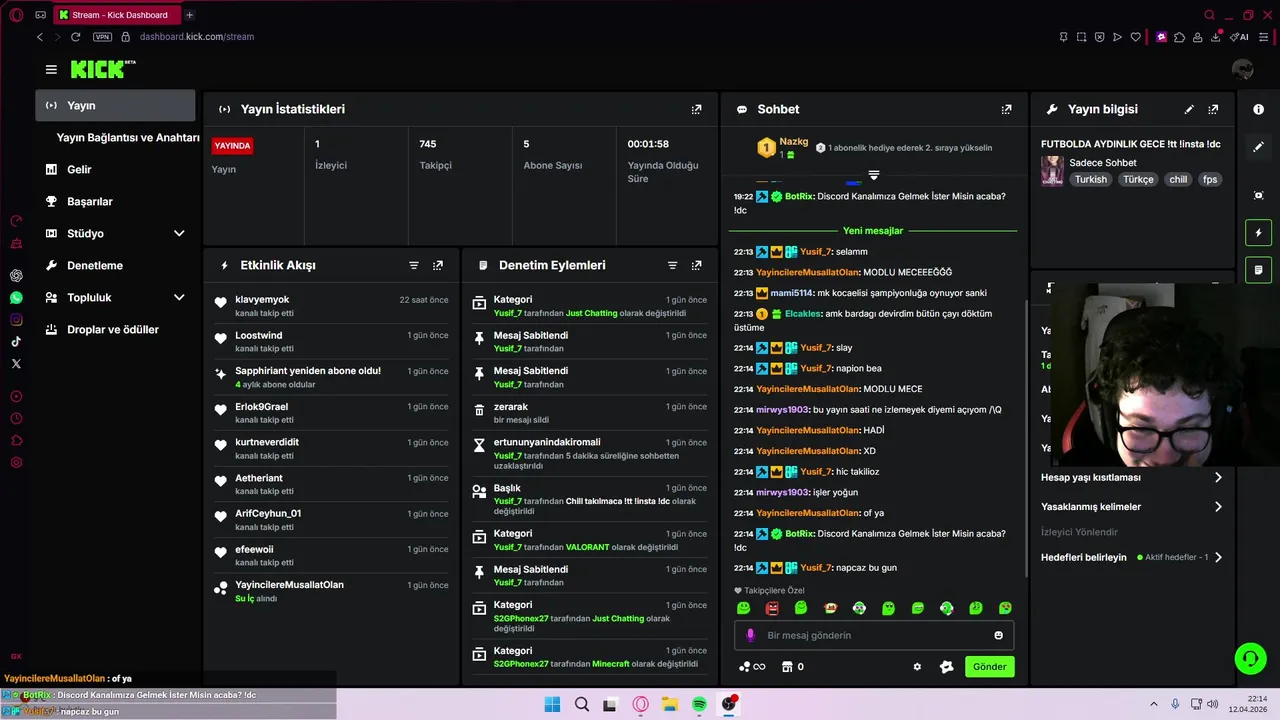Toggle the document panel icon in the right rail
The image size is (1280, 720).
[1259, 269]
